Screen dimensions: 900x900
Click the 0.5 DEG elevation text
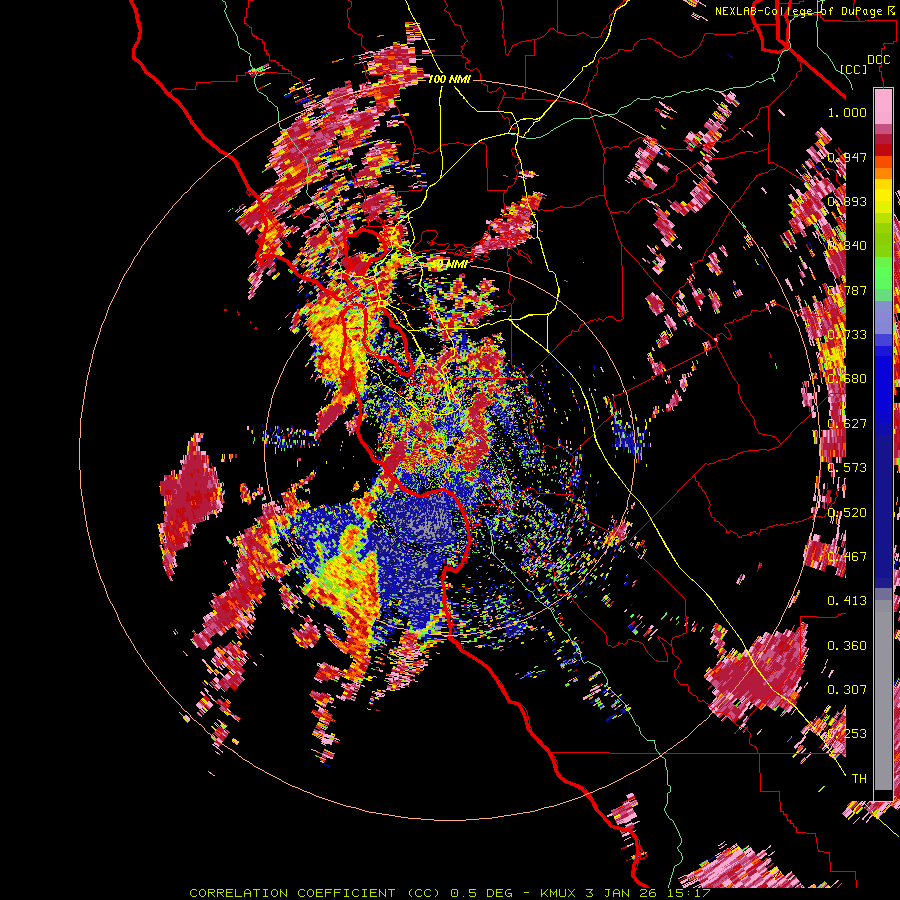tap(482, 893)
